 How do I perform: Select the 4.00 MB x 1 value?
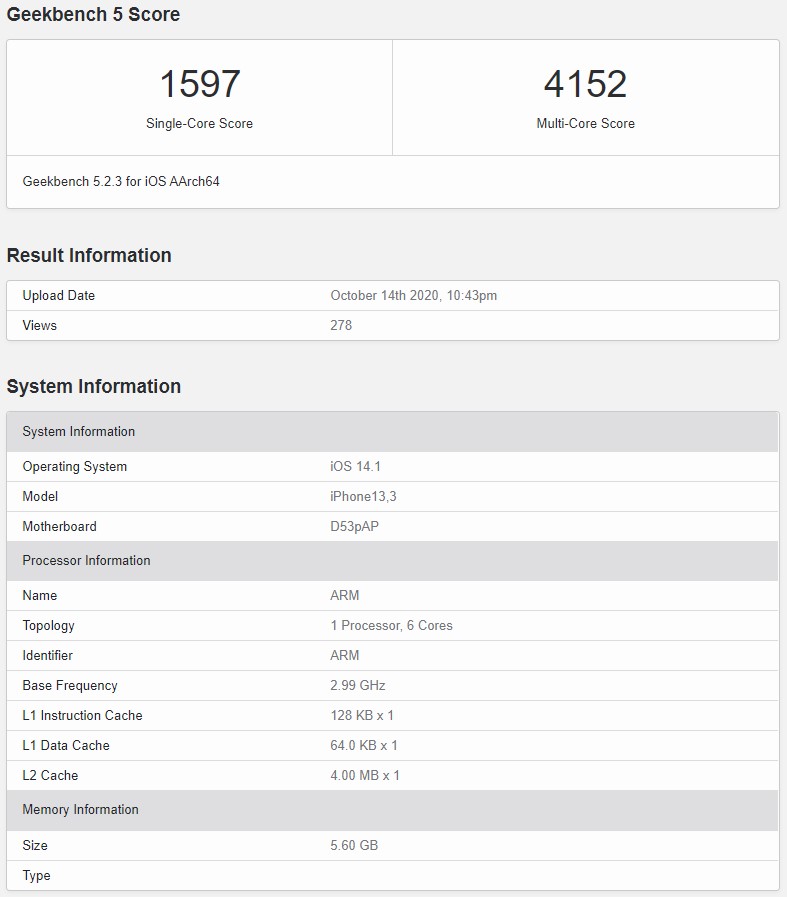pos(365,776)
